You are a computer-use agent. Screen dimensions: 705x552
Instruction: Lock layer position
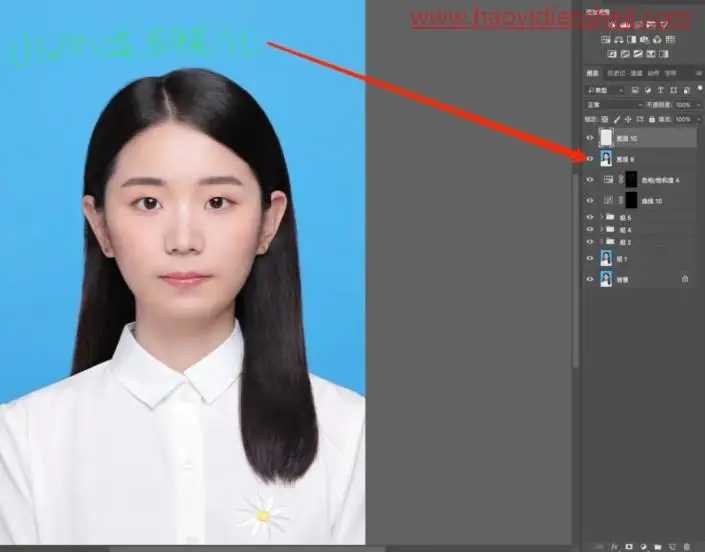coord(628,119)
